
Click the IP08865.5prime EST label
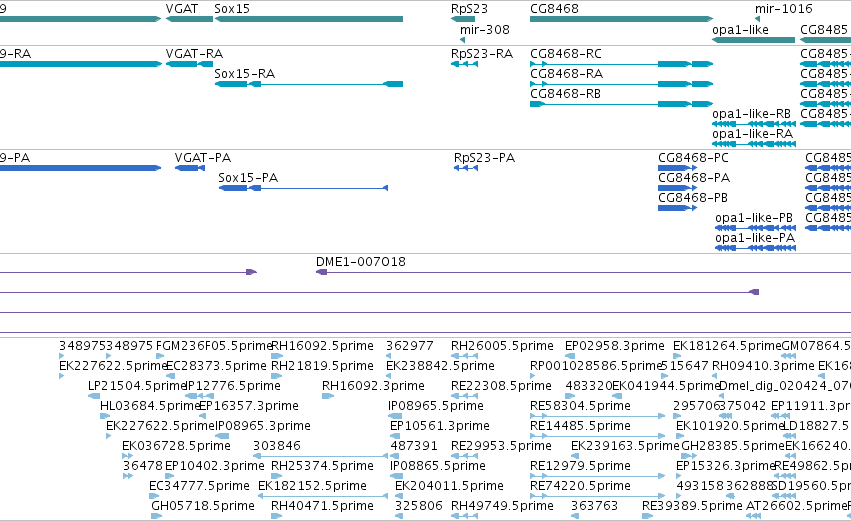tap(437, 467)
